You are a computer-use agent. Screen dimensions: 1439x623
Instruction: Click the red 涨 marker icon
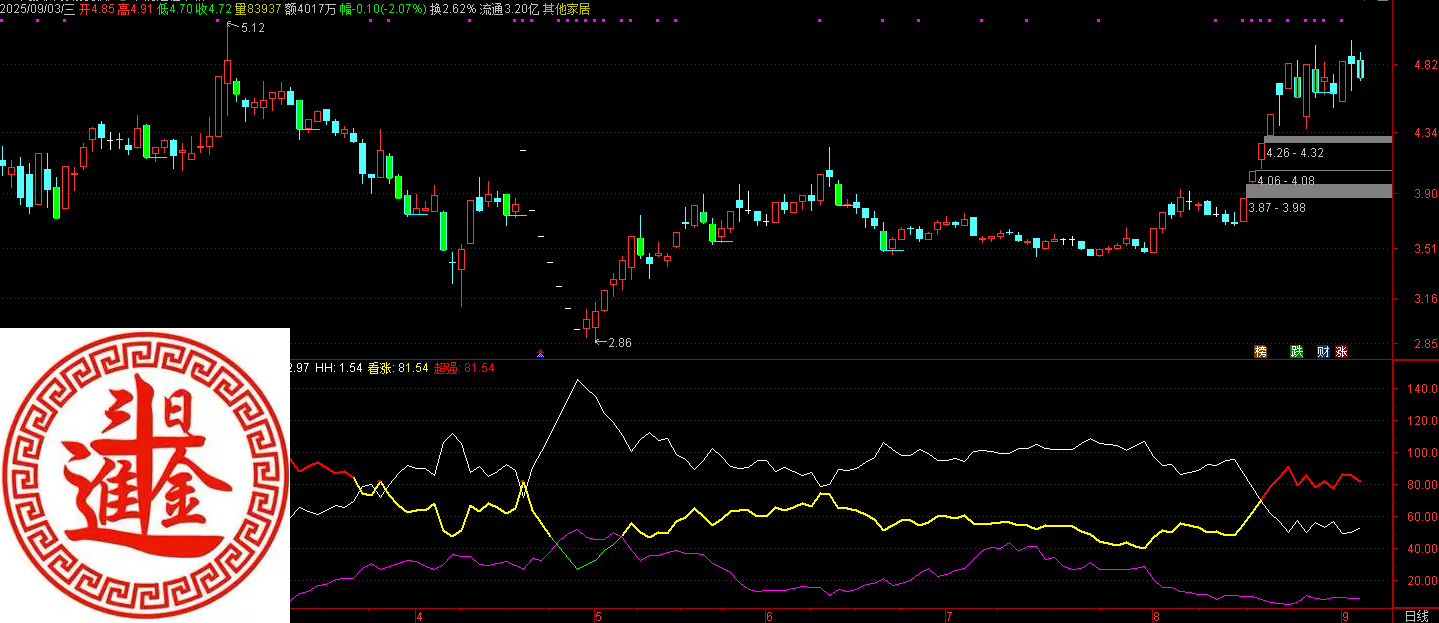click(1341, 351)
